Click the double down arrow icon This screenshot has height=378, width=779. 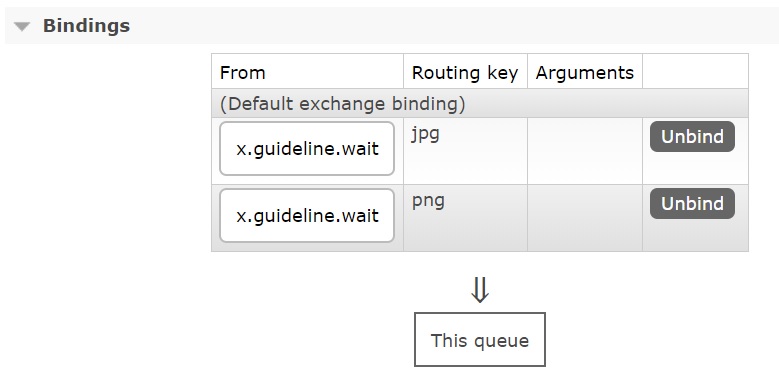click(x=480, y=290)
